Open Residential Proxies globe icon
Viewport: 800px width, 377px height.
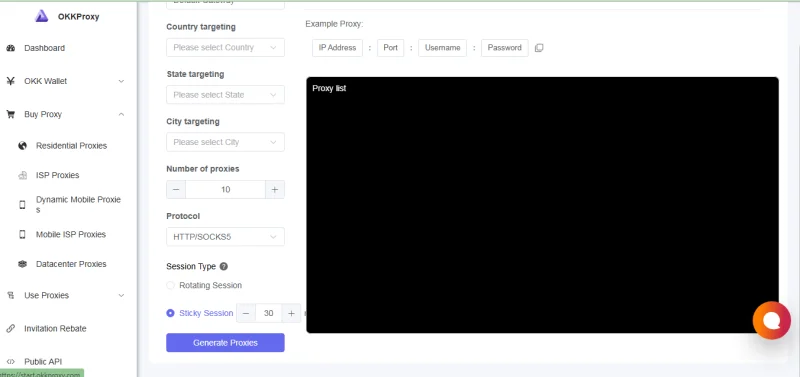point(22,146)
